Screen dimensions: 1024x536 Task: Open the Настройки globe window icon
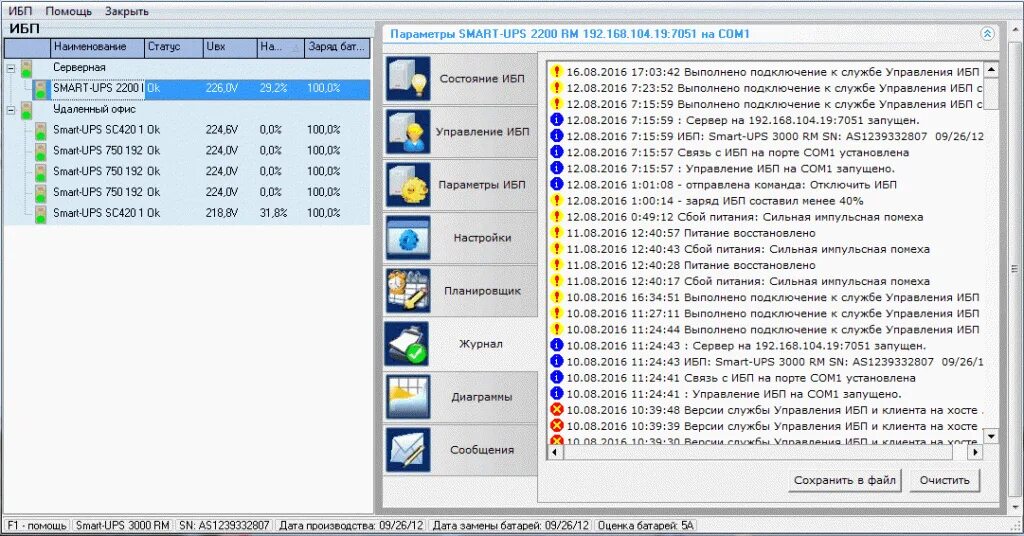coord(408,238)
